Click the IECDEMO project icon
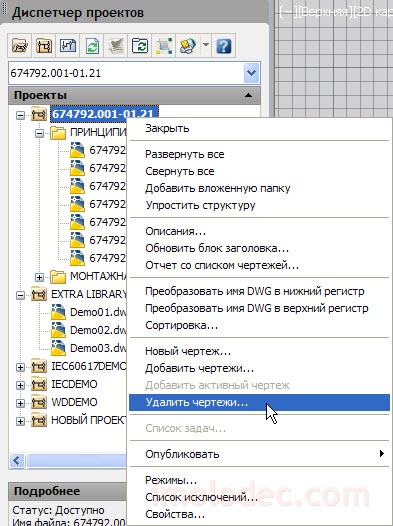 pos(39,384)
